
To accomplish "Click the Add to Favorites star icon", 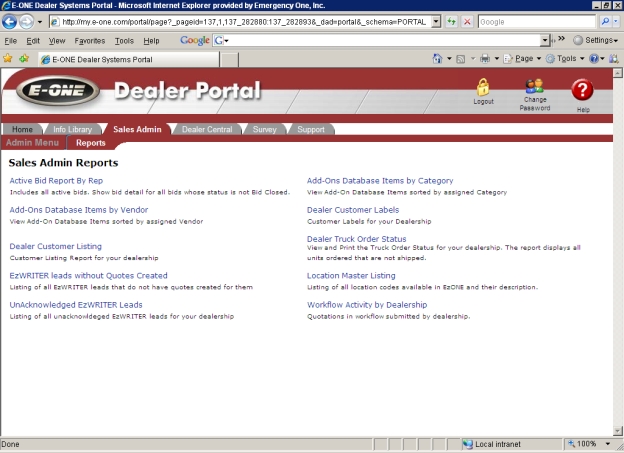I will [24, 59].
